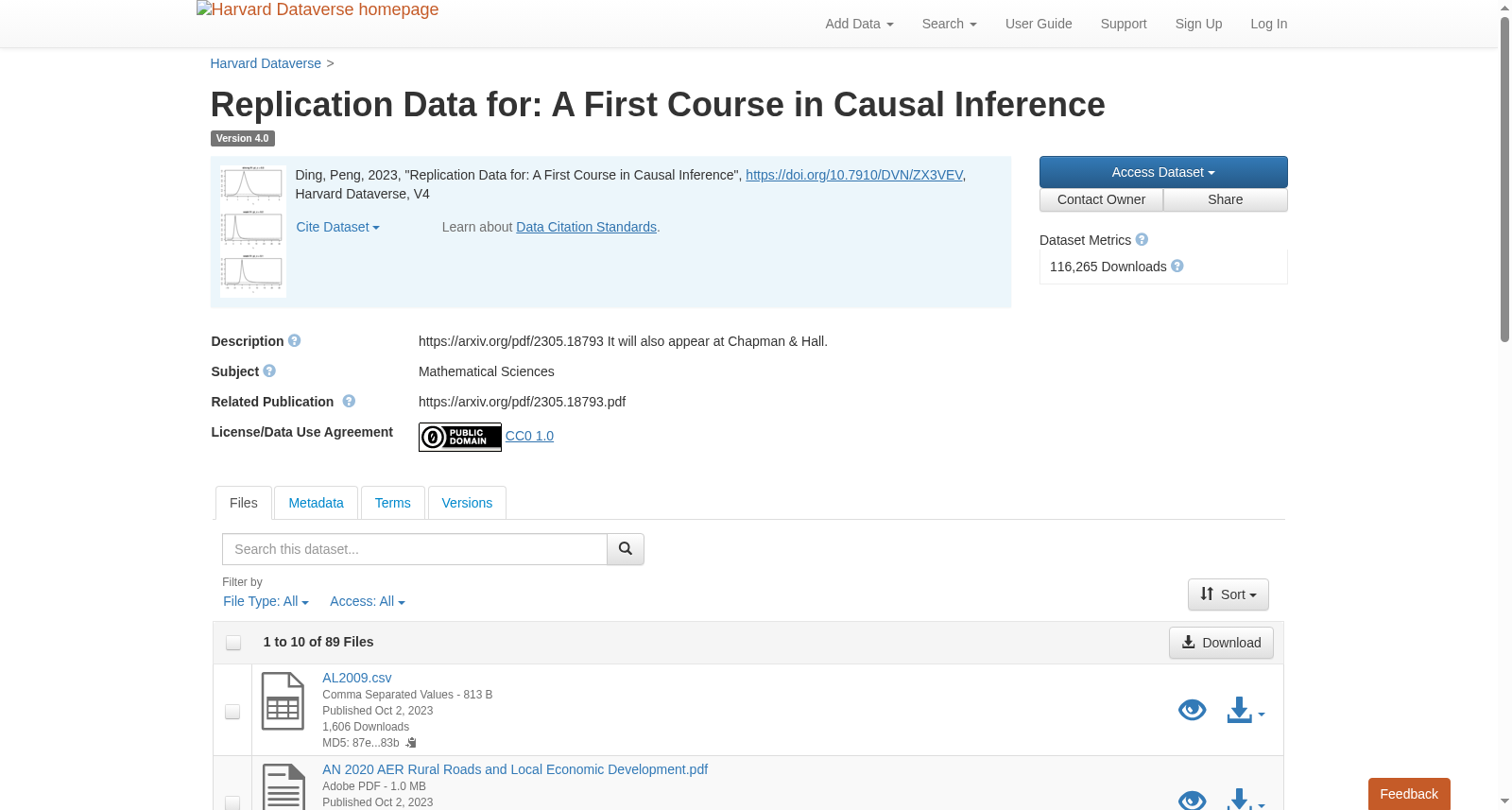
Task: Check the box for AL2009.csv
Action: pos(232,712)
